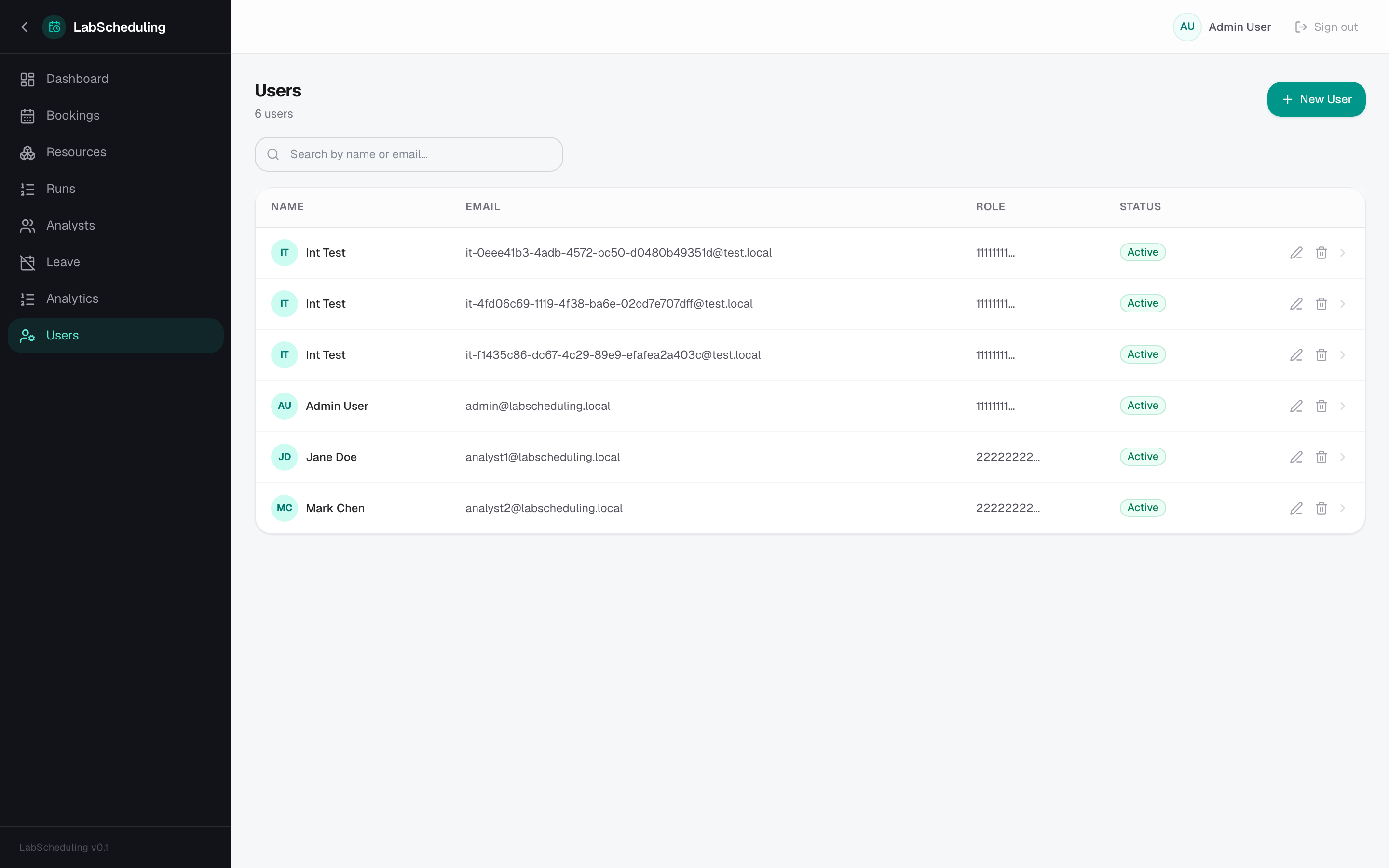Image resolution: width=1389 pixels, height=868 pixels.
Task: Delete Mark Chen's user record
Action: 1321,508
